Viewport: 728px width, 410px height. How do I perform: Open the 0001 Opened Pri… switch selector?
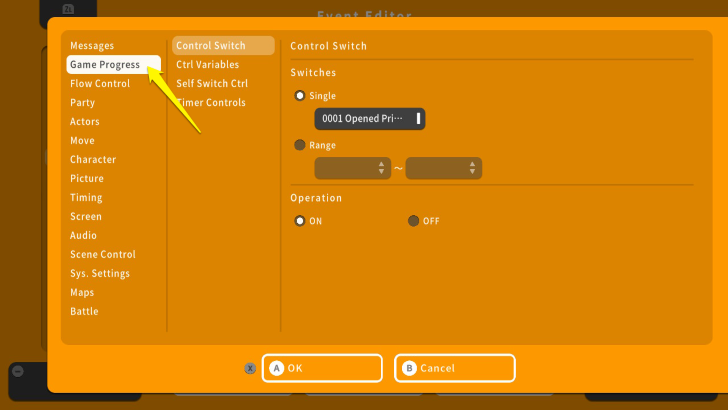370,119
